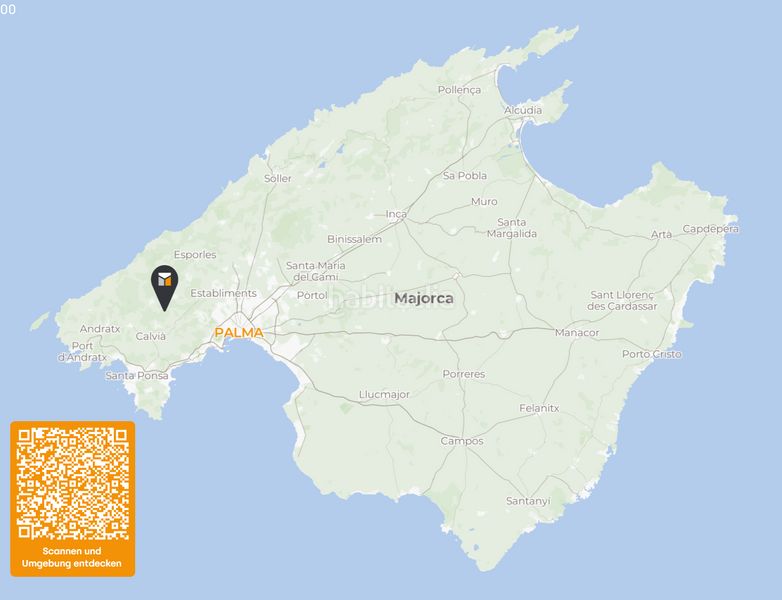Screen dimensions: 782x600
Task: Click the Porto Cristo label
Action: (651, 354)
